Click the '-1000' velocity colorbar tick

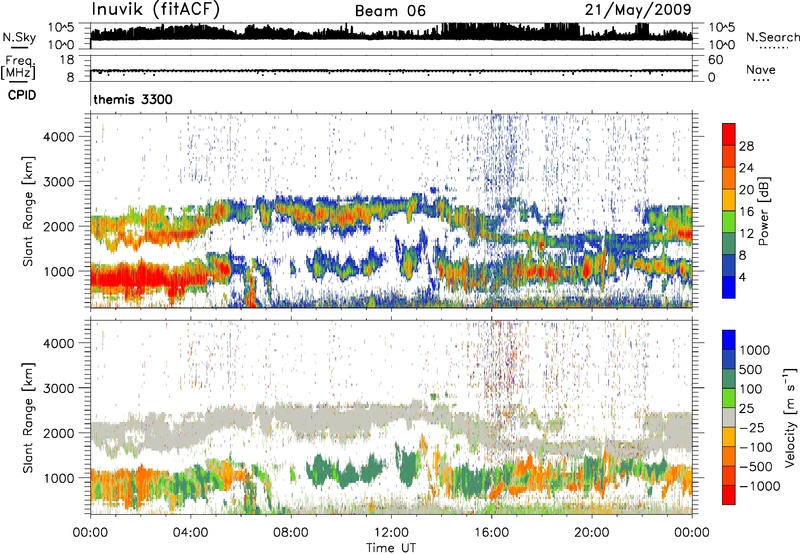coord(759,486)
